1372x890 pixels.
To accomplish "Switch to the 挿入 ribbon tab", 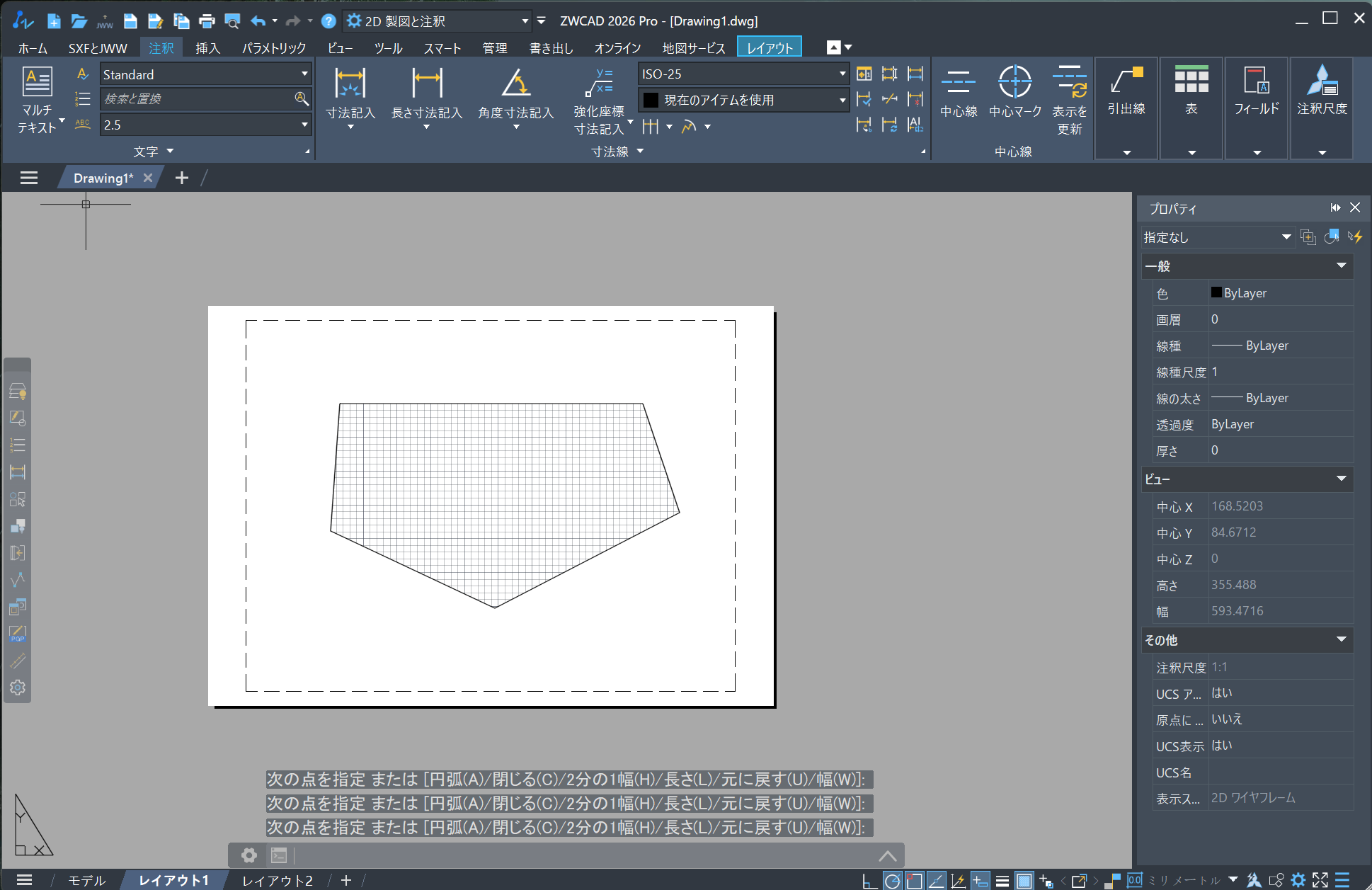I will coord(207,48).
